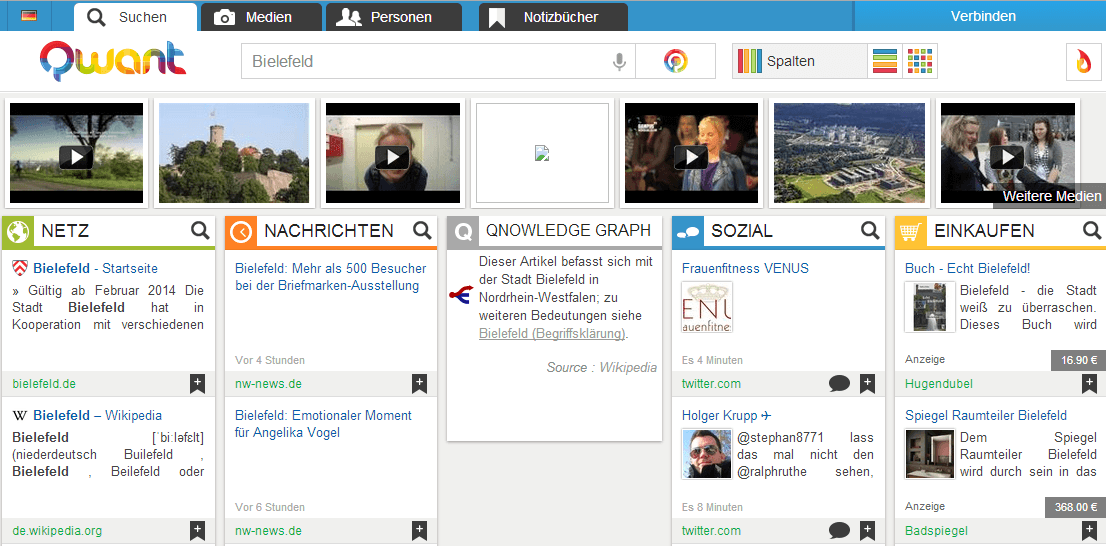Click the Qwant logo
Screen dimensions: 1106x546
(113, 59)
